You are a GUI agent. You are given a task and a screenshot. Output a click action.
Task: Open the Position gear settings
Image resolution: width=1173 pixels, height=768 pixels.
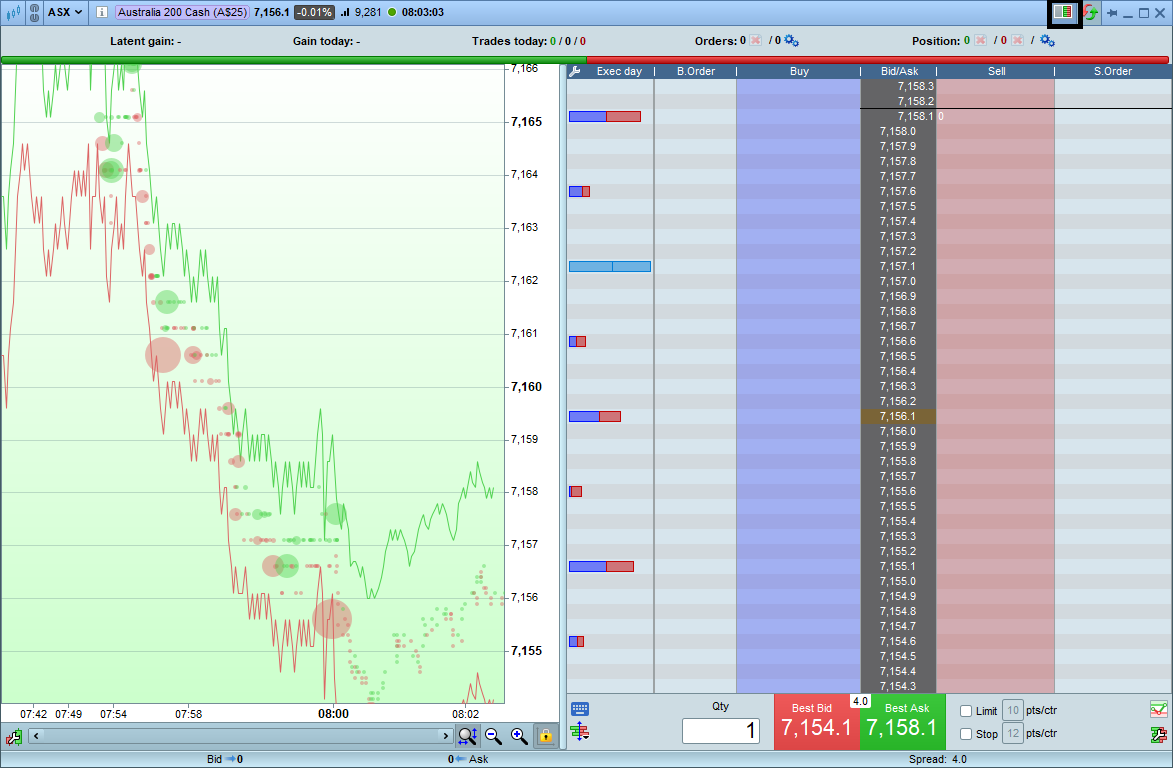pyautogui.click(x=1047, y=40)
